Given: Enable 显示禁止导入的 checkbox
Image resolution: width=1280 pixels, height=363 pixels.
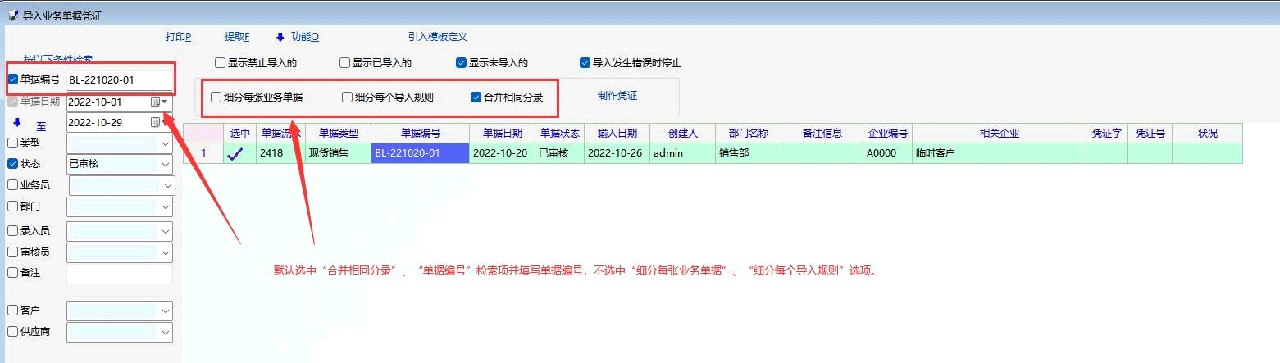Looking at the screenshot, I should click(220, 62).
